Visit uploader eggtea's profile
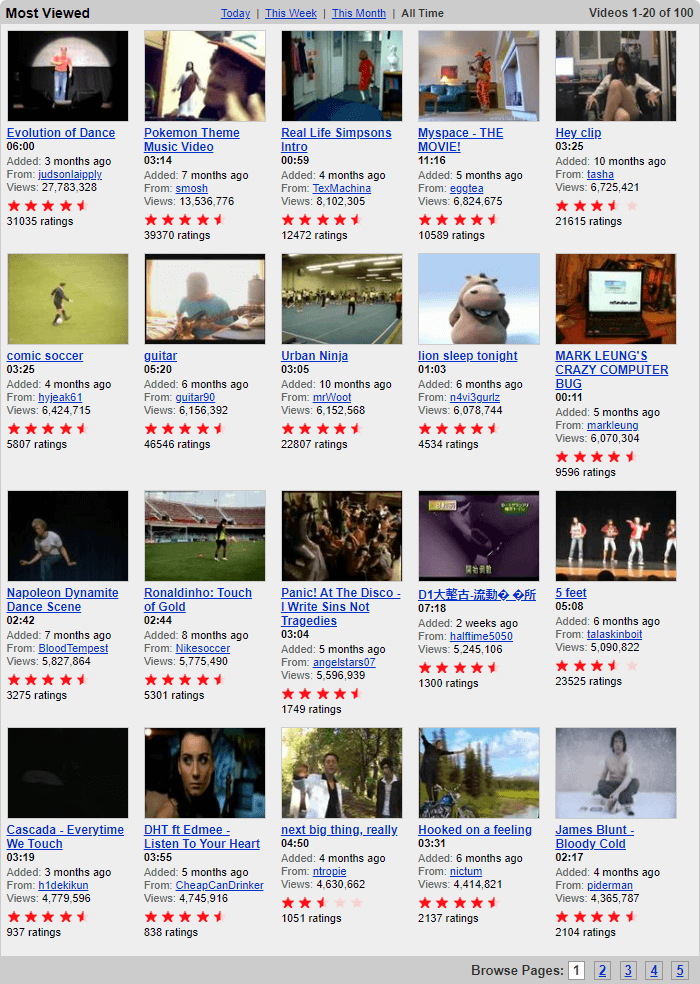 coord(466,188)
